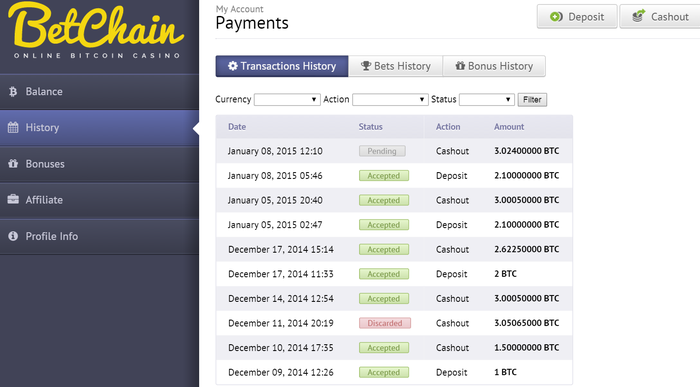Screen dimensions: 700x387
Task: Click the amount 1.50000000 BTC
Action: click(x=526, y=347)
